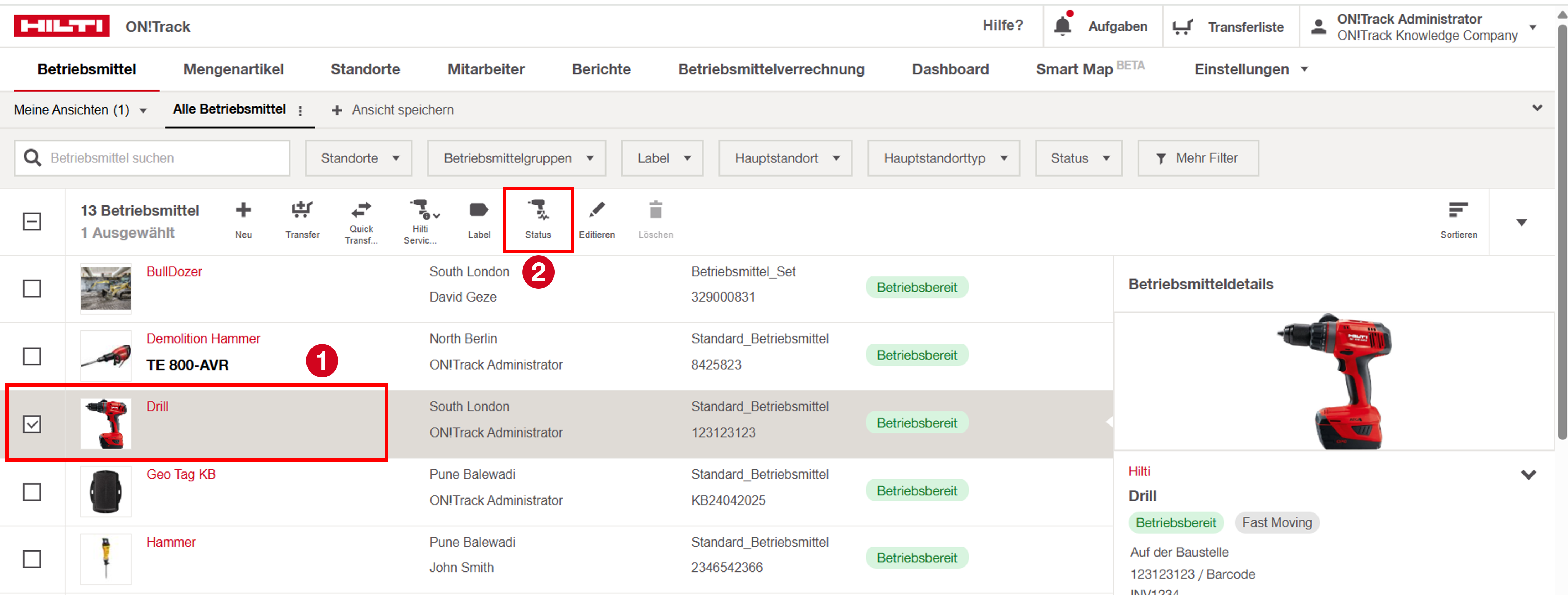This screenshot has height=595, width=1568.
Task: Click the Neu plus icon
Action: pyautogui.click(x=243, y=211)
